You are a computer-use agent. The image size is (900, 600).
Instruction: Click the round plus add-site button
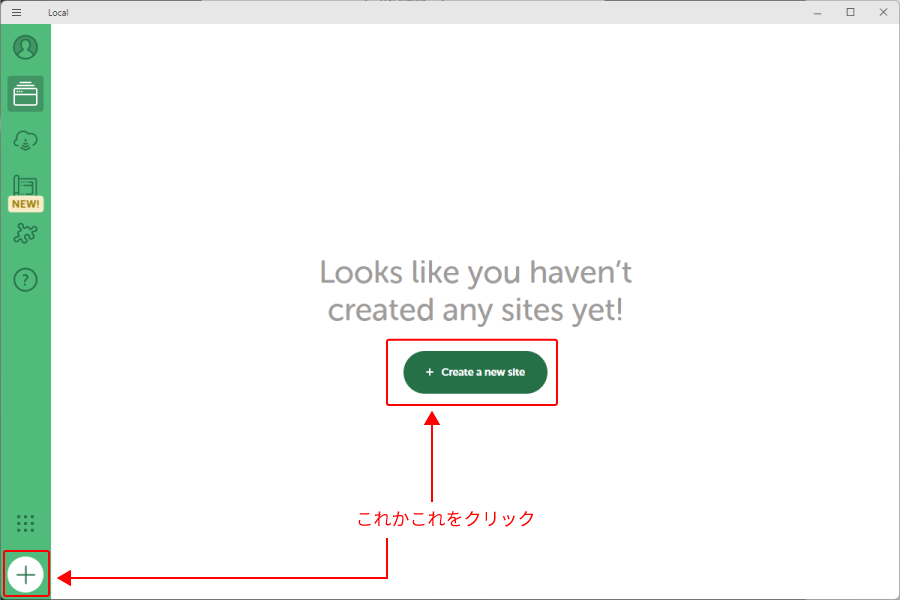click(25, 575)
